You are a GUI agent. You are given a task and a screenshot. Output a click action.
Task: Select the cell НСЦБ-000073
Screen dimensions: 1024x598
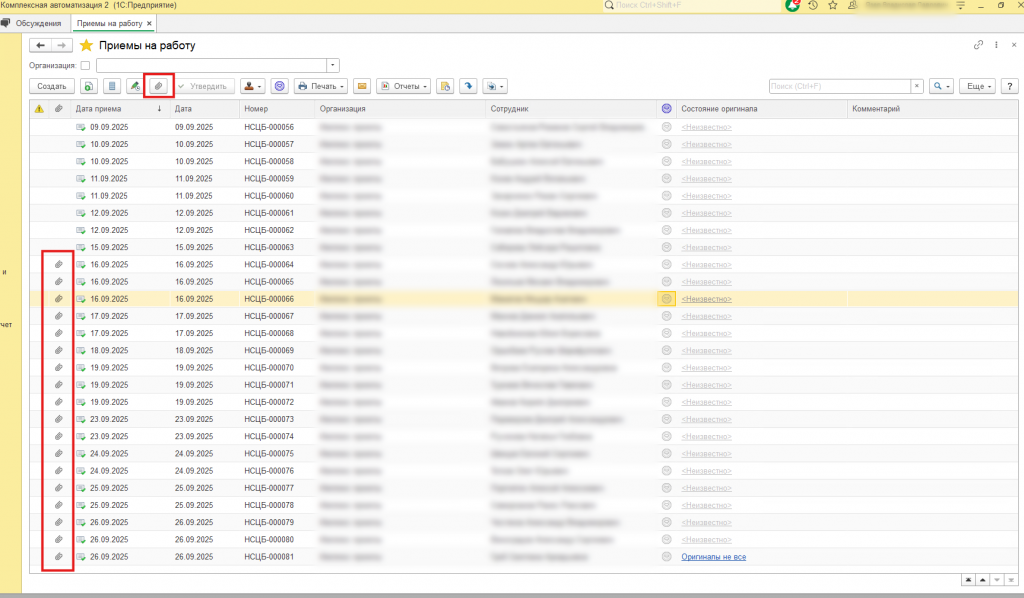tap(269, 419)
